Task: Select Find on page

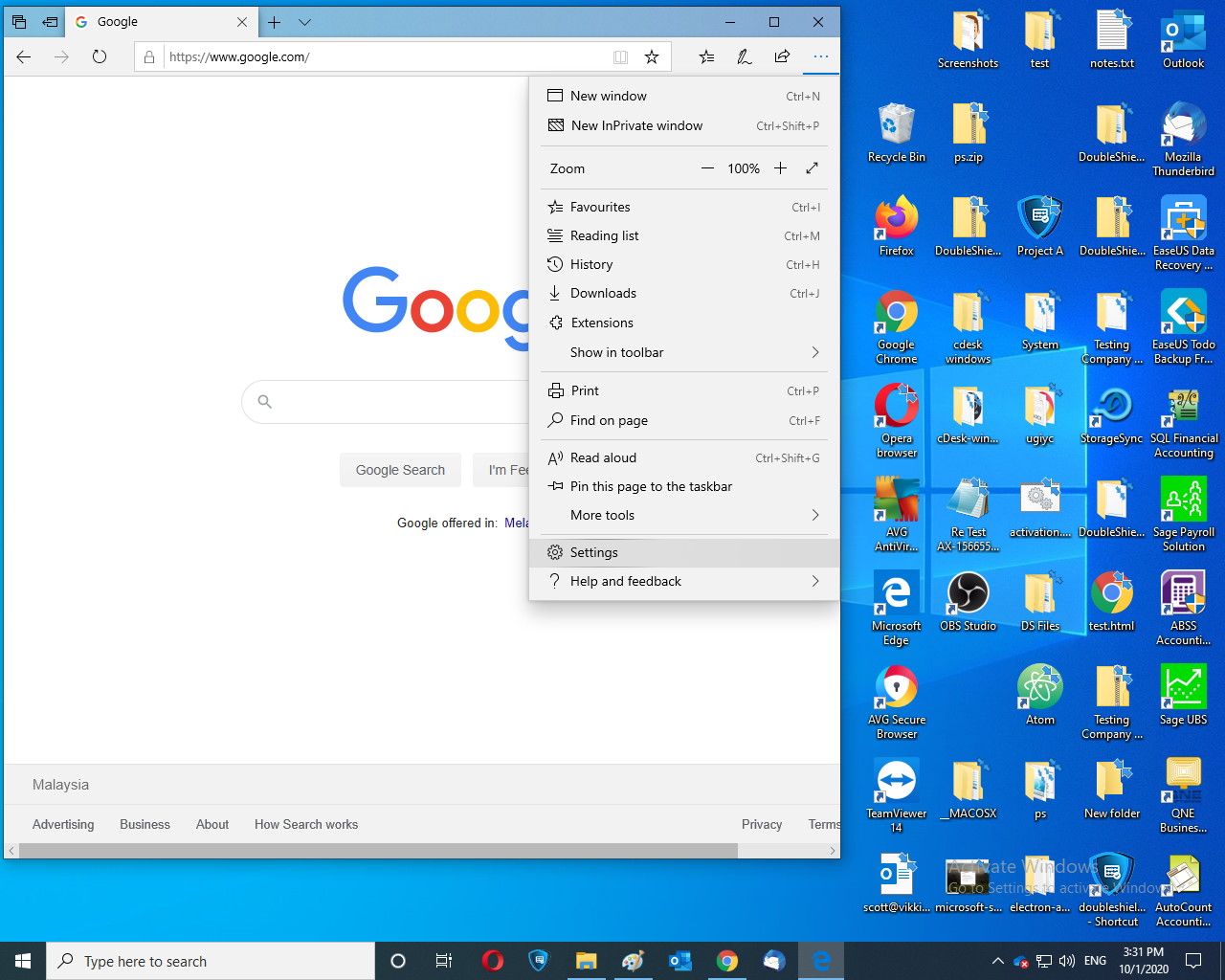Action: (684, 420)
